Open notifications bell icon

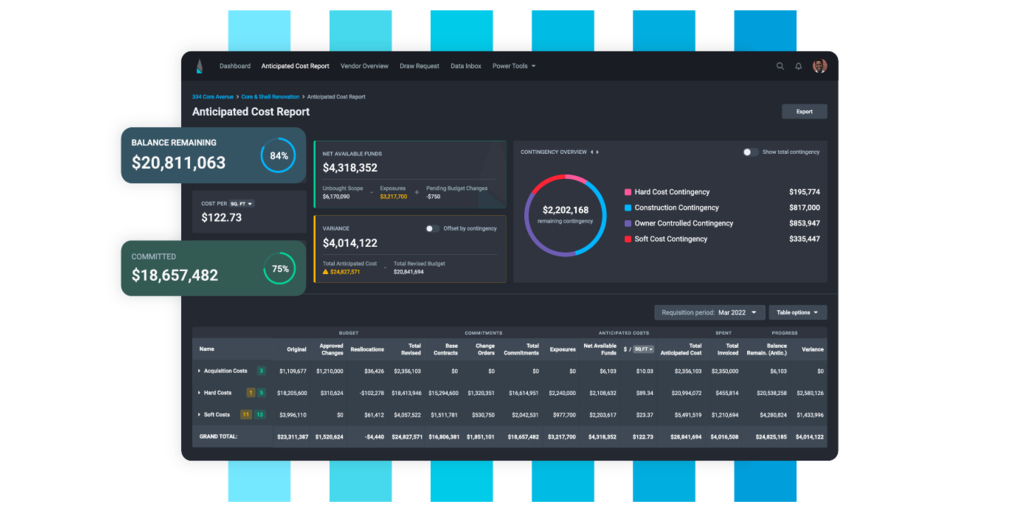[x=798, y=66]
